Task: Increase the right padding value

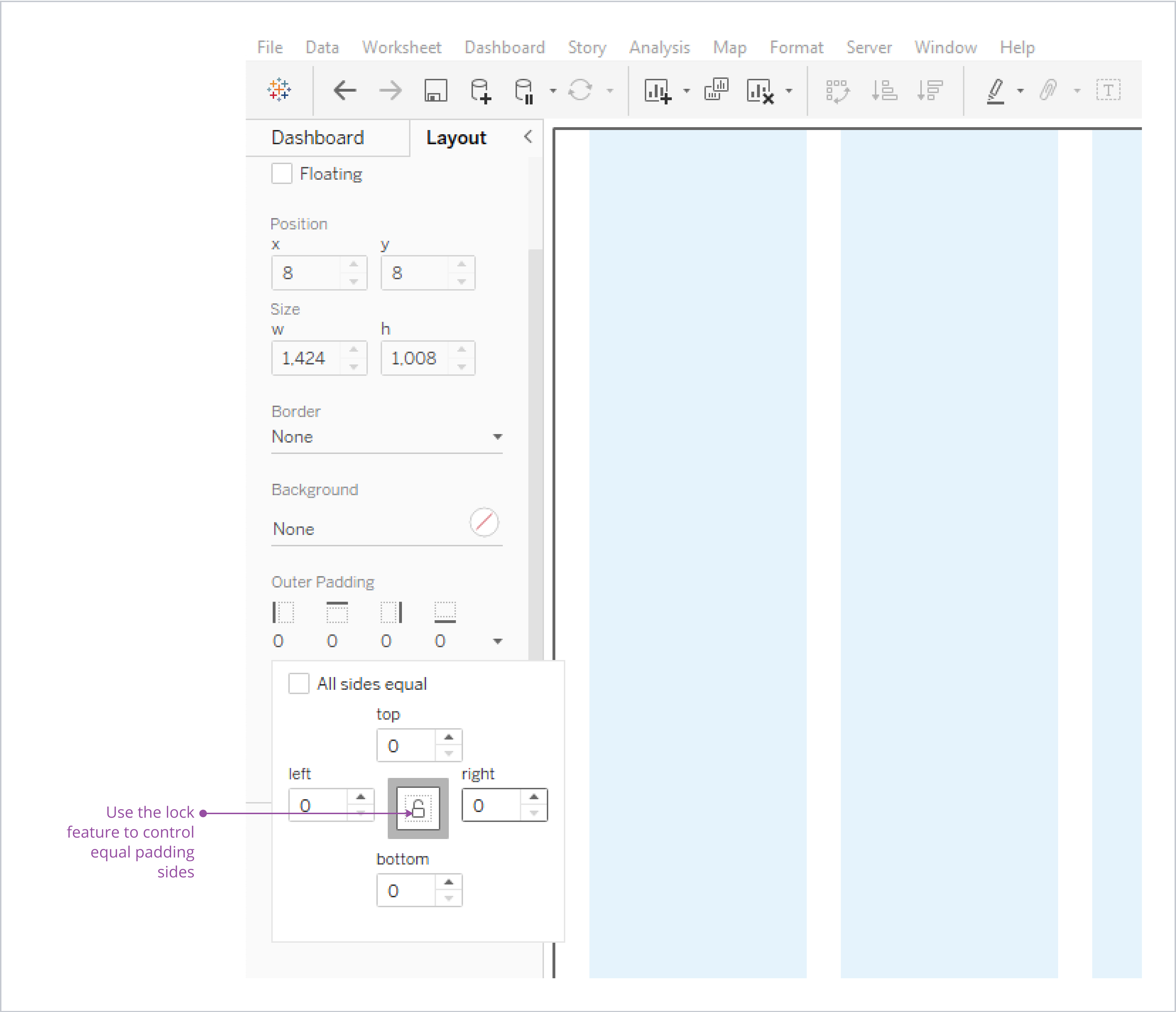Action: point(534,797)
